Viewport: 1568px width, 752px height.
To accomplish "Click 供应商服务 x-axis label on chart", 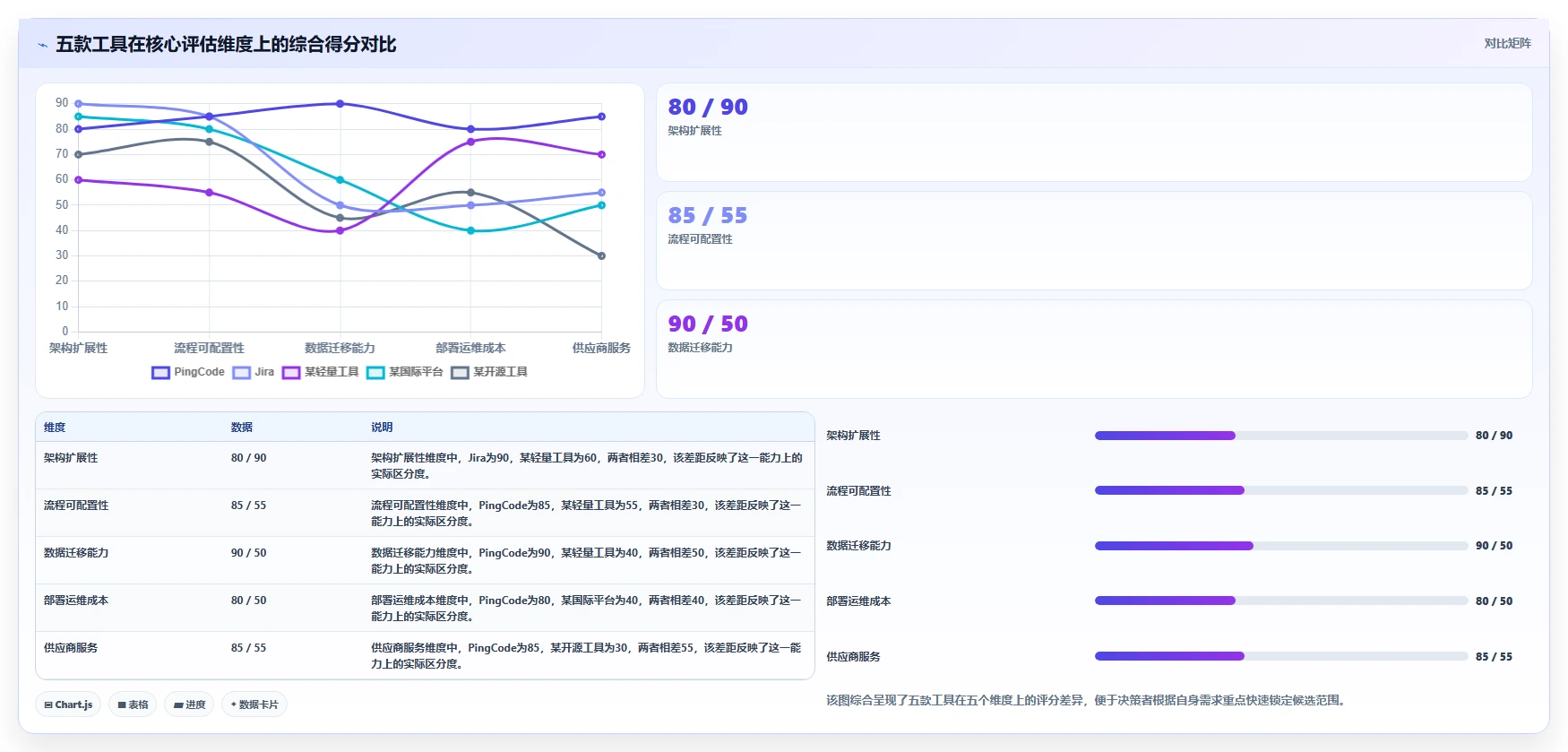I will (601, 349).
